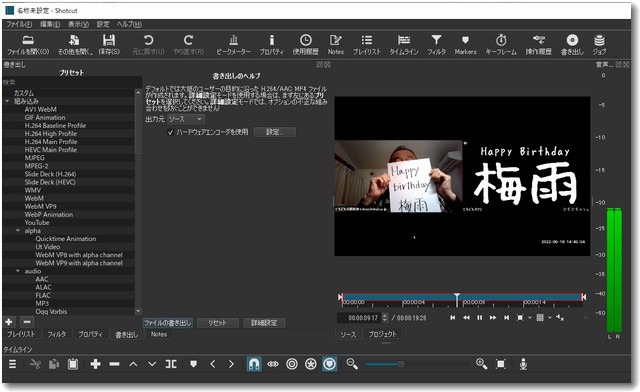Viewport: 640px width, 392px height.
Task: Toggle the player grid display button
Action: [540, 318]
